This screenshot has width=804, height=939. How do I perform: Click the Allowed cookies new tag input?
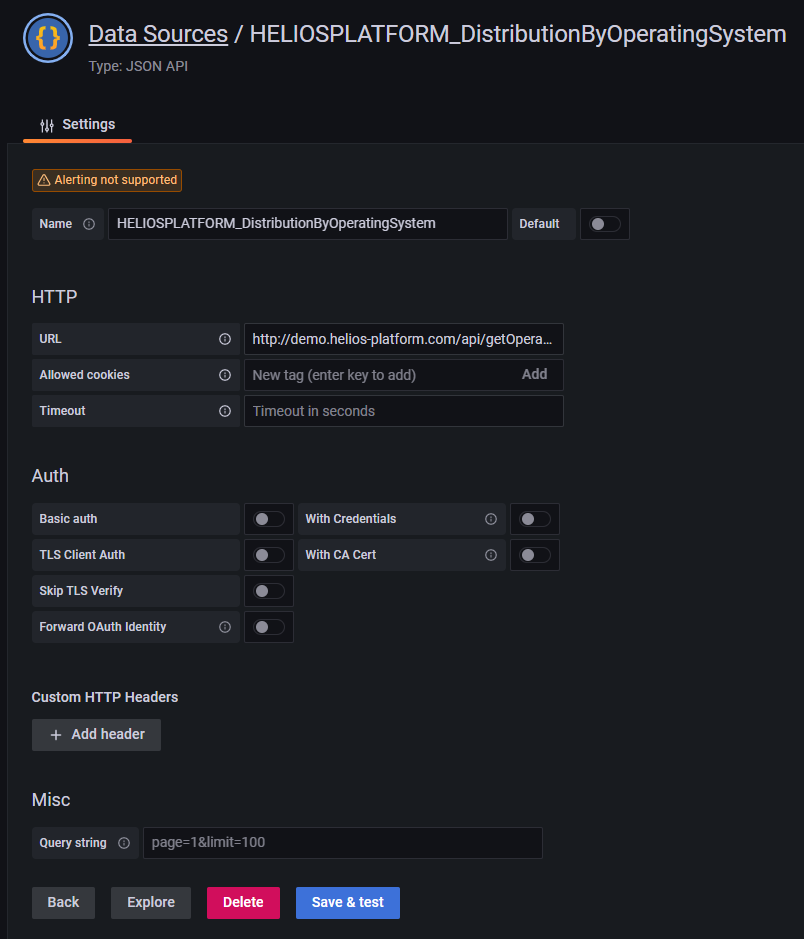pyautogui.click(x=380, y=375)
